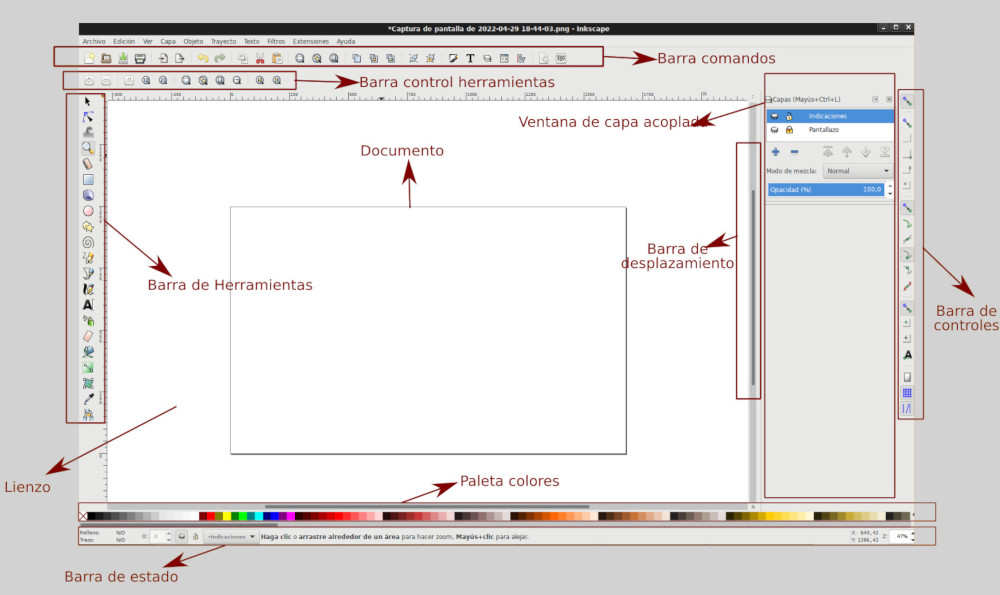Open the Archivo menu

94,41
